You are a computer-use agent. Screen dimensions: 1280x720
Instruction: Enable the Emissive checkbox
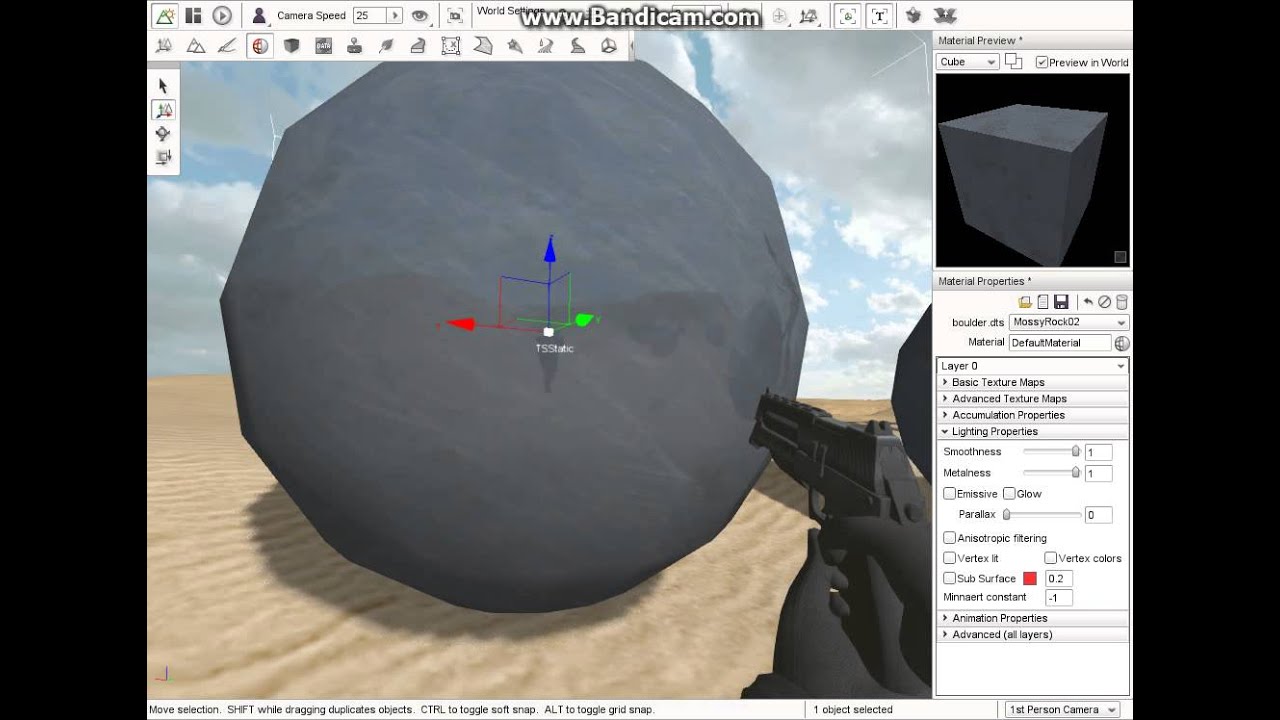(950, 494)
